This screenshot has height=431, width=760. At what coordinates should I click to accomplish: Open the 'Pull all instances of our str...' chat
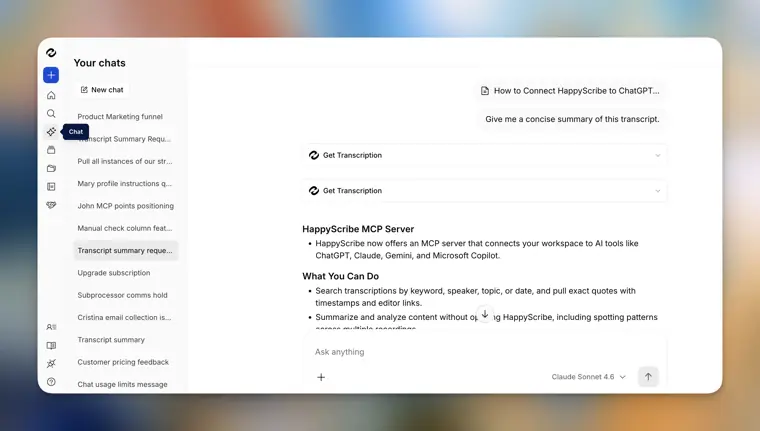pos(125,161)
